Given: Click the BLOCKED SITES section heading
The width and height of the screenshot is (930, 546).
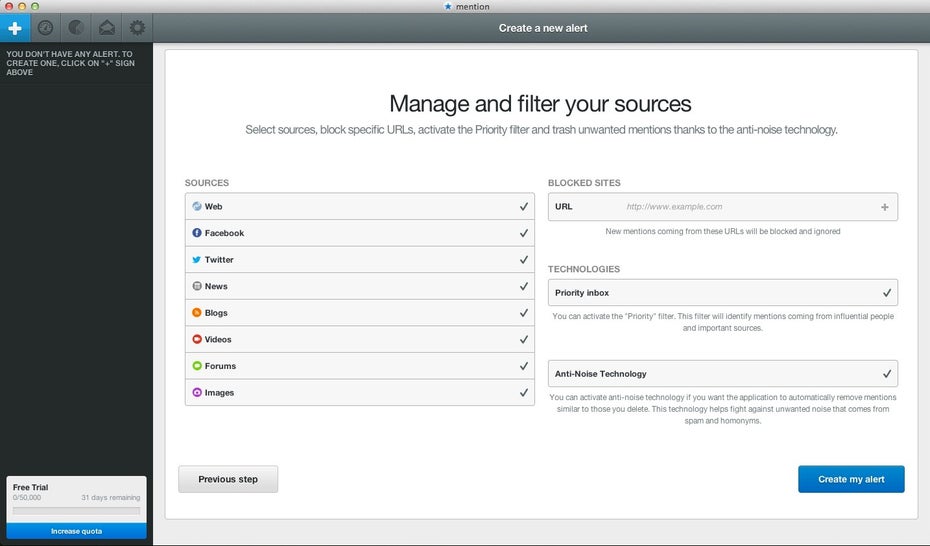Looking at the screenshot, I should click(x=584, y=183).
